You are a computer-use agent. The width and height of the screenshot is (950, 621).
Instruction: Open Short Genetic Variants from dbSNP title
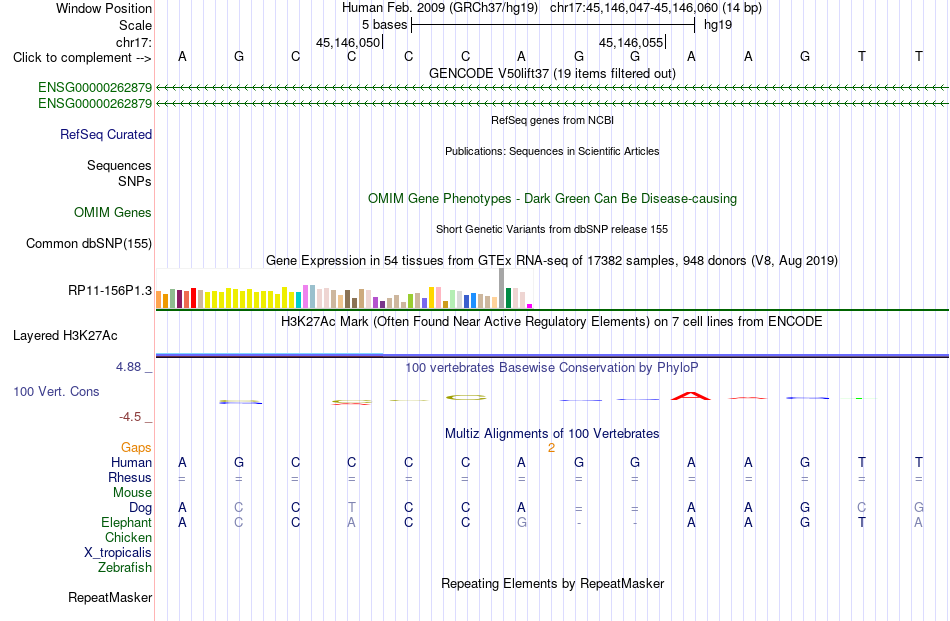pos(552,229)
